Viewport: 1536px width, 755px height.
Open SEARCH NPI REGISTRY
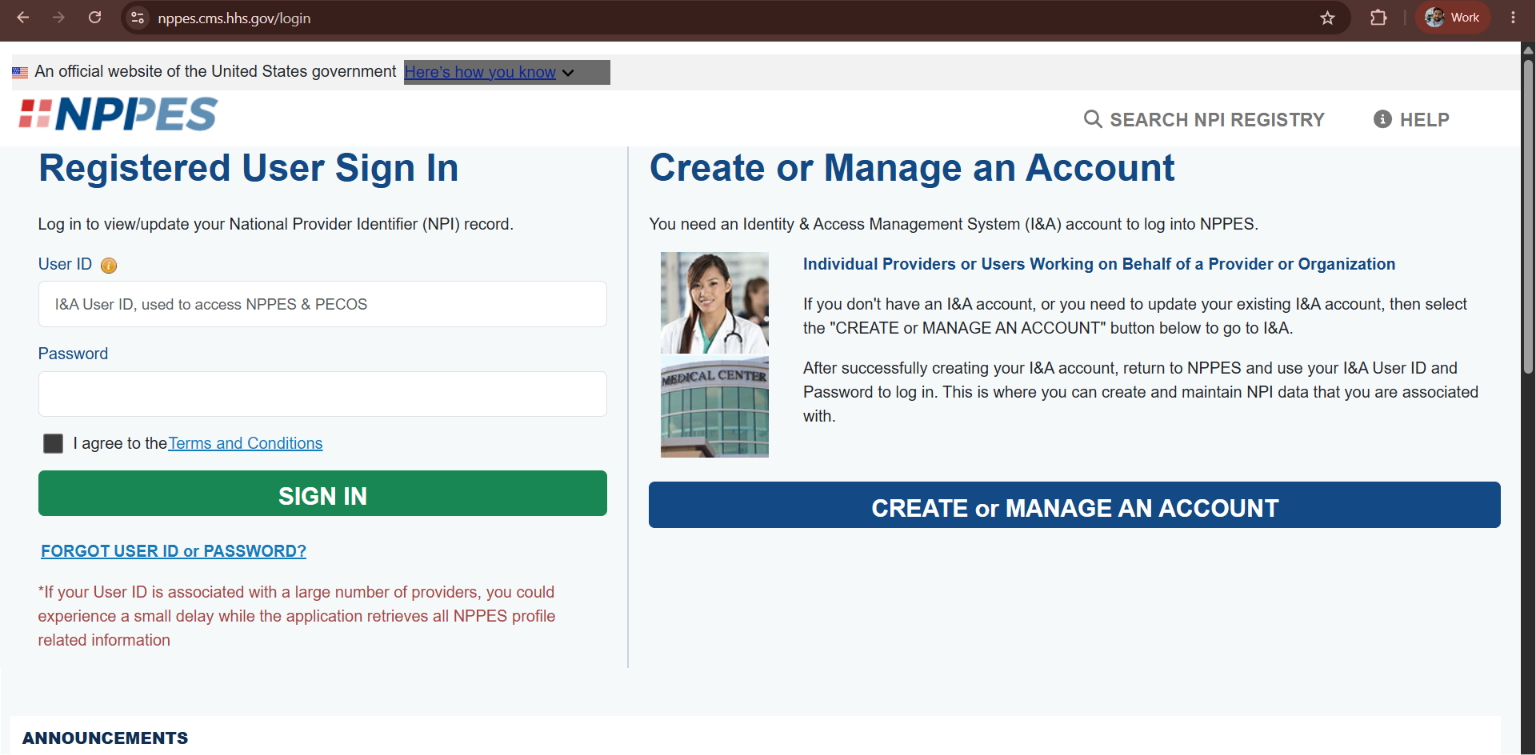(x=1204, y=120)
